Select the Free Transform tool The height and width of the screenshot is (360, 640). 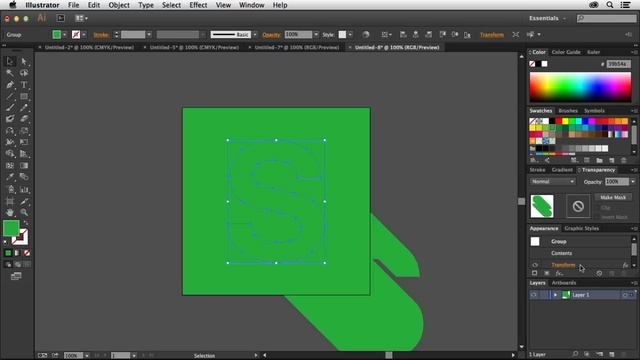point(24,142)
